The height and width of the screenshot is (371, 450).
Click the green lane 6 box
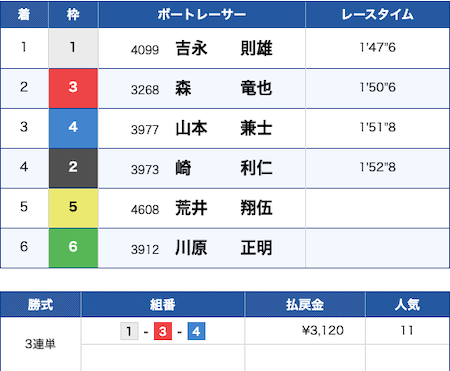[73, 248]
